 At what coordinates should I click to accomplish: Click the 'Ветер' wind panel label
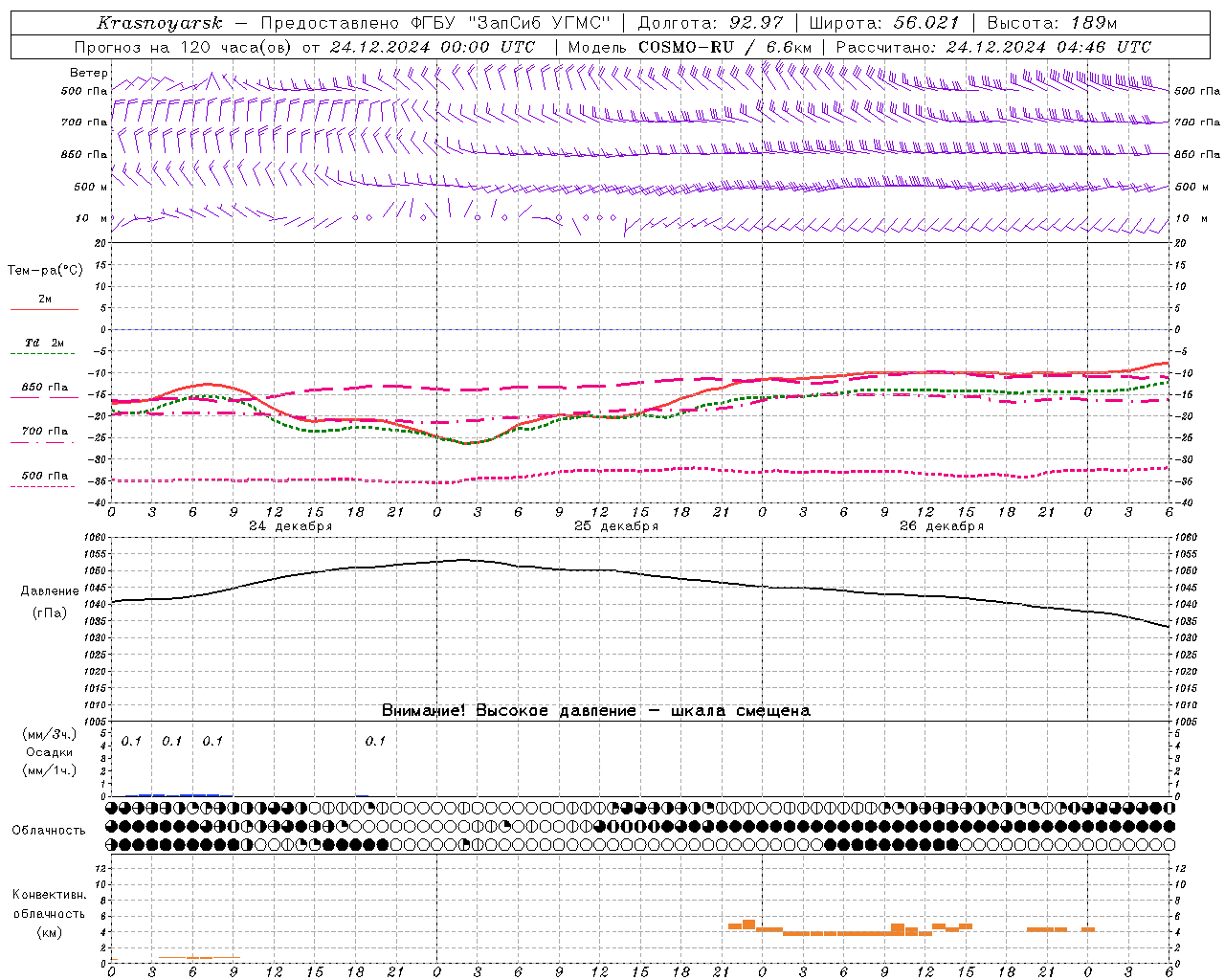pyautogui.click(x=89, y=73)
